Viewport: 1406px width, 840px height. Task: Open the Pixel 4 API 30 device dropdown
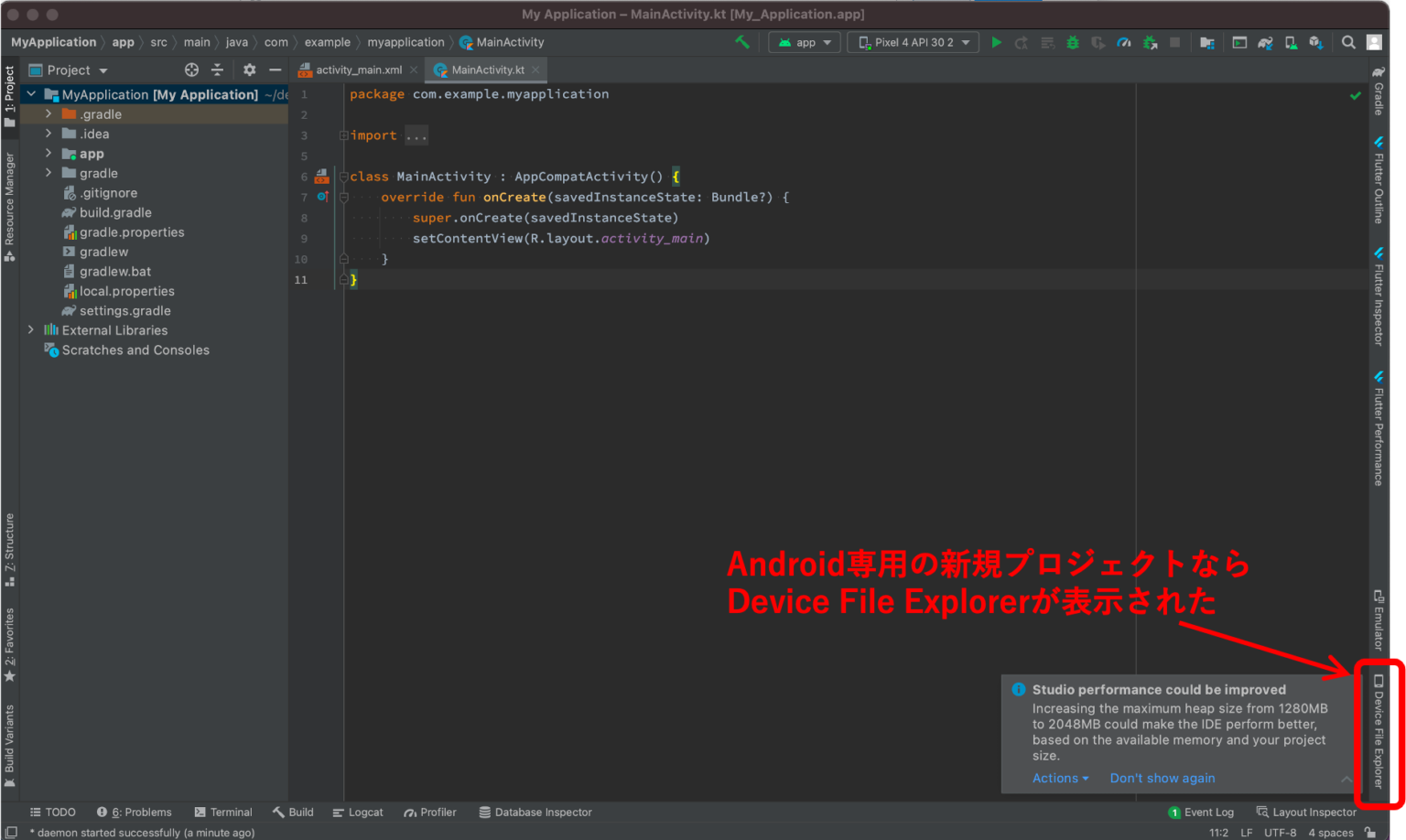coord(912,42)
